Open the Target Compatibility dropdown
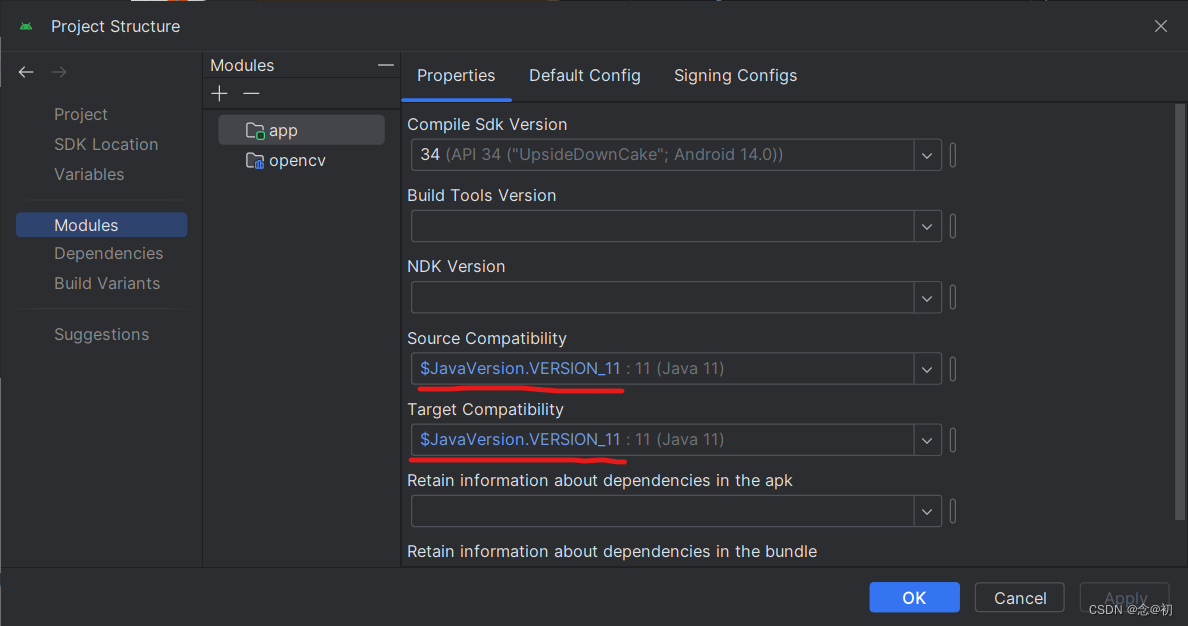This screenshot has height=626, width=1188. pos(927,439)
